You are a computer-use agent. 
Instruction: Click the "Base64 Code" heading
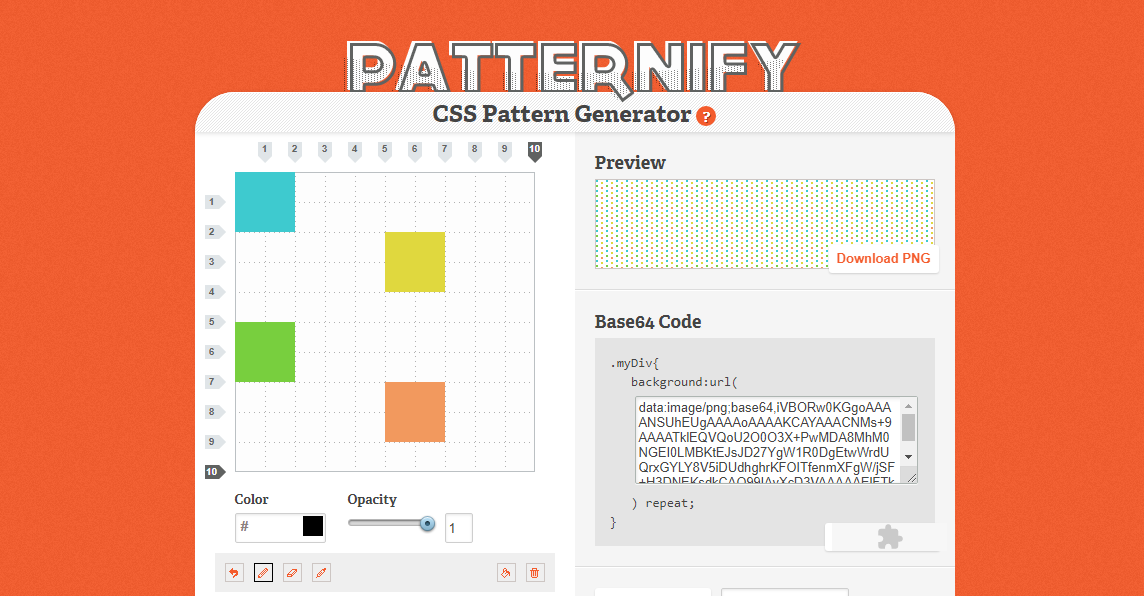(648, 322)
